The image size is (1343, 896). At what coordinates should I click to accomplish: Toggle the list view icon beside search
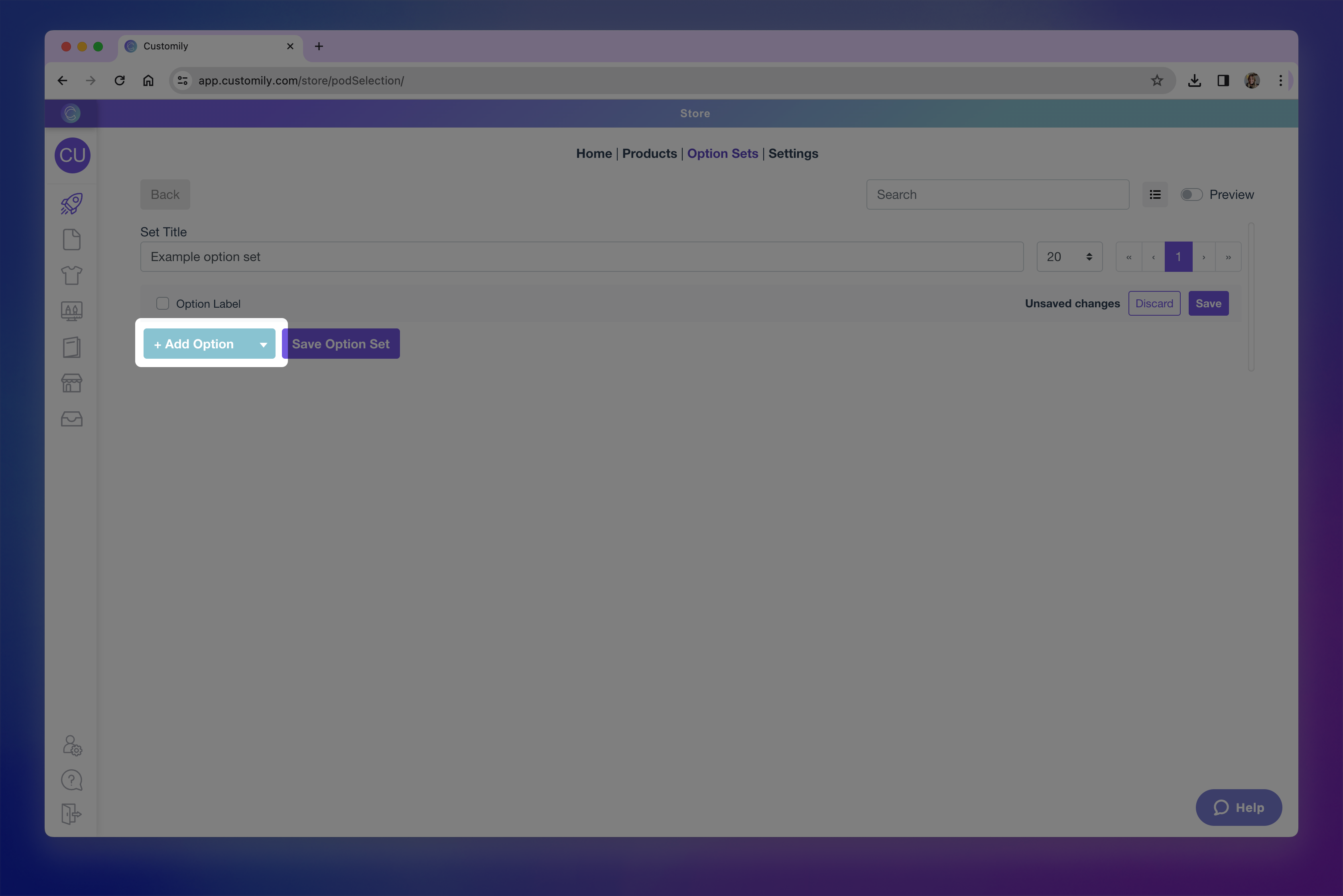click(1155, 194)
